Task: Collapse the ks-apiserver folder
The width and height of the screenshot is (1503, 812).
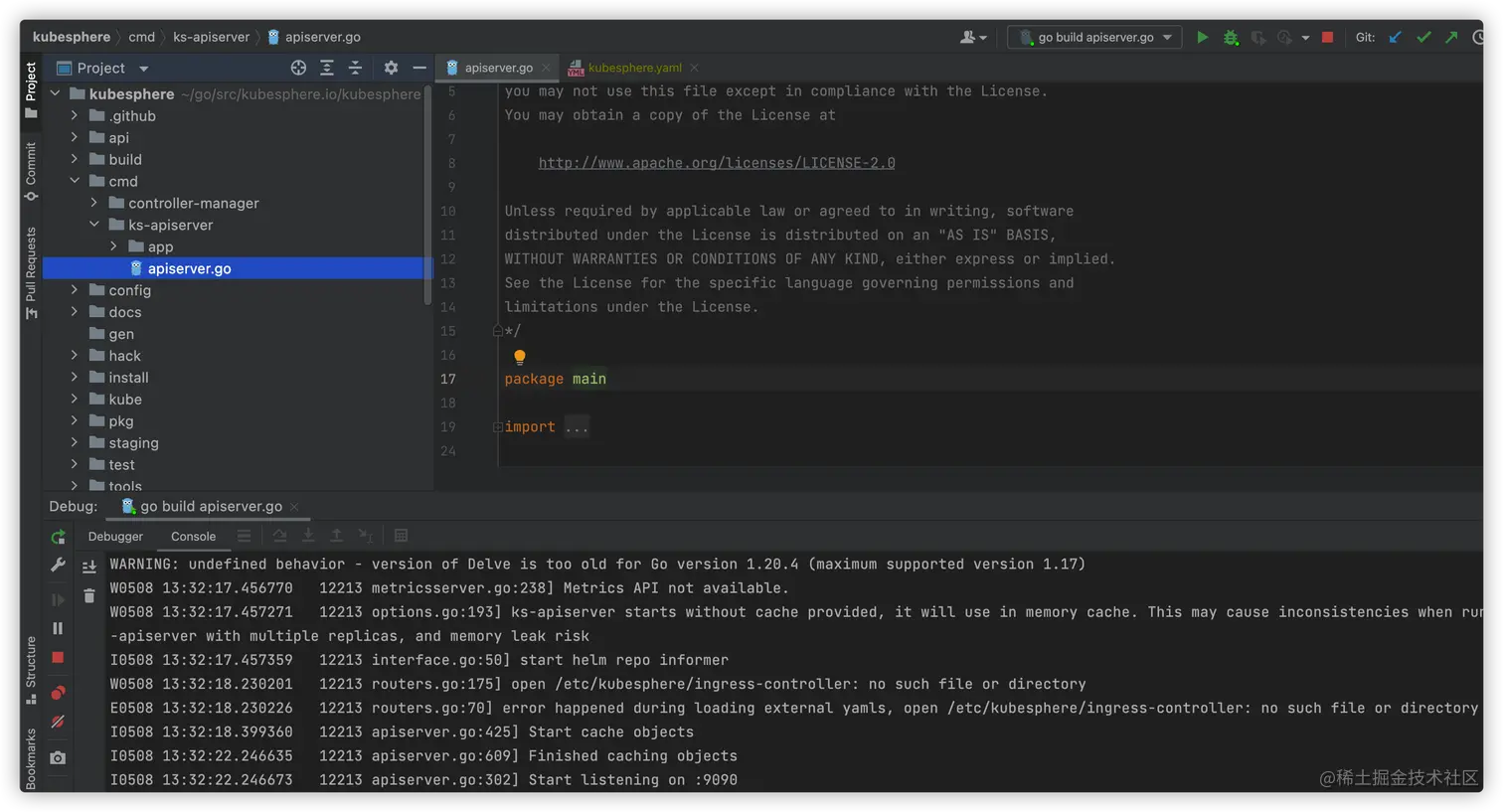Action: click(94, 225)
